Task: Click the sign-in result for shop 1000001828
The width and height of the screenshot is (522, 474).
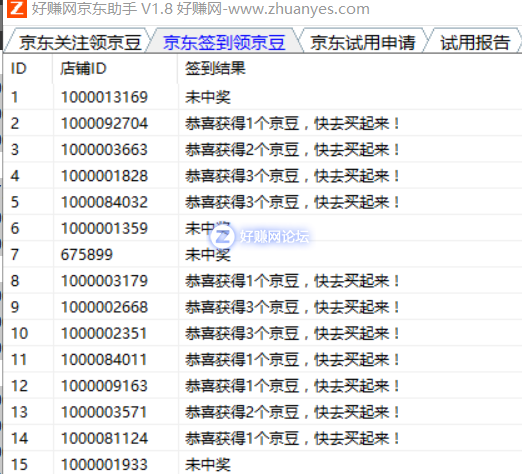Action: click(x=292, y=176)
